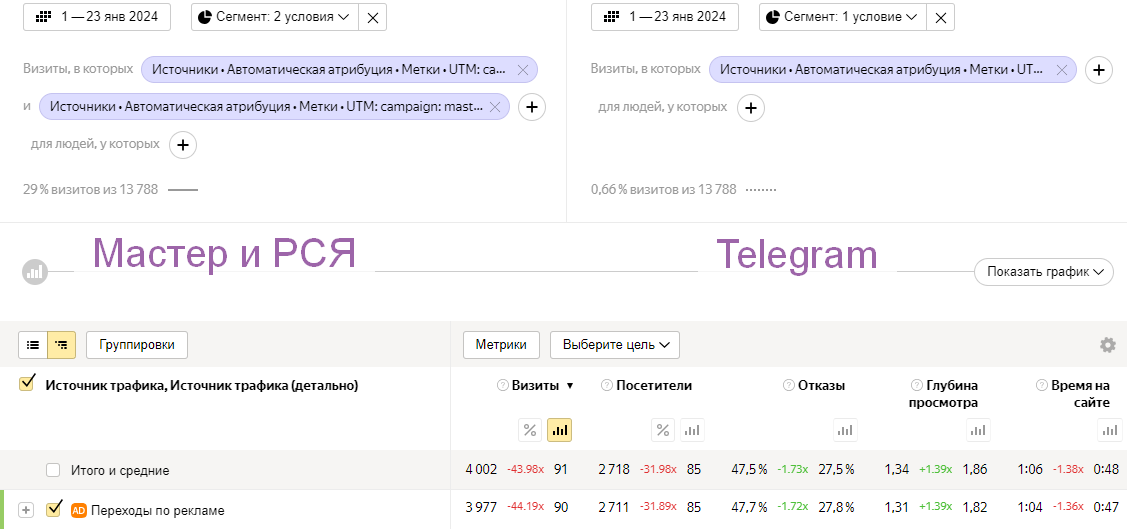This screenshot has height=529, width=1127.
Task: Click '29 % визитов из 13 788' text
Action: [x=92, y=190]
